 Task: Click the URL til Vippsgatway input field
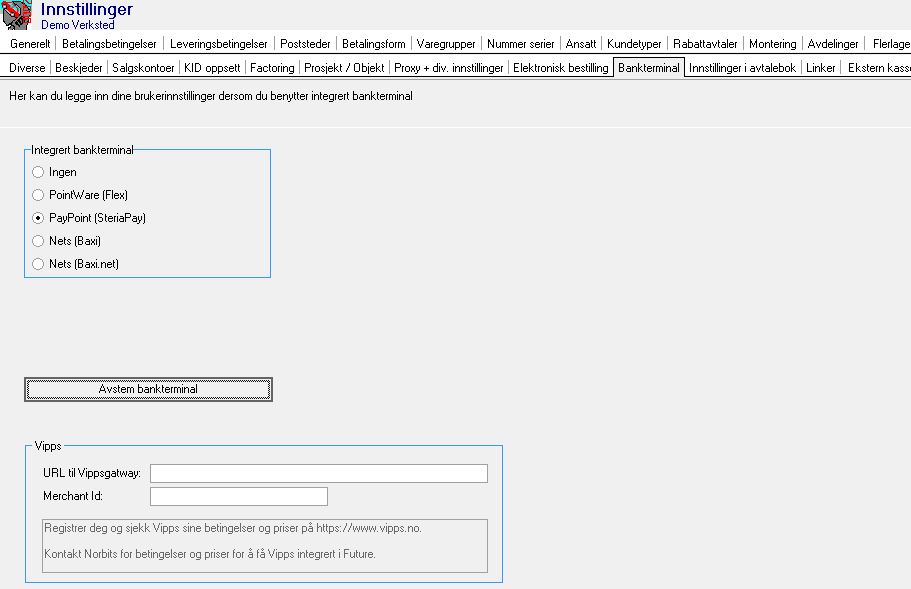pos(318,472)
